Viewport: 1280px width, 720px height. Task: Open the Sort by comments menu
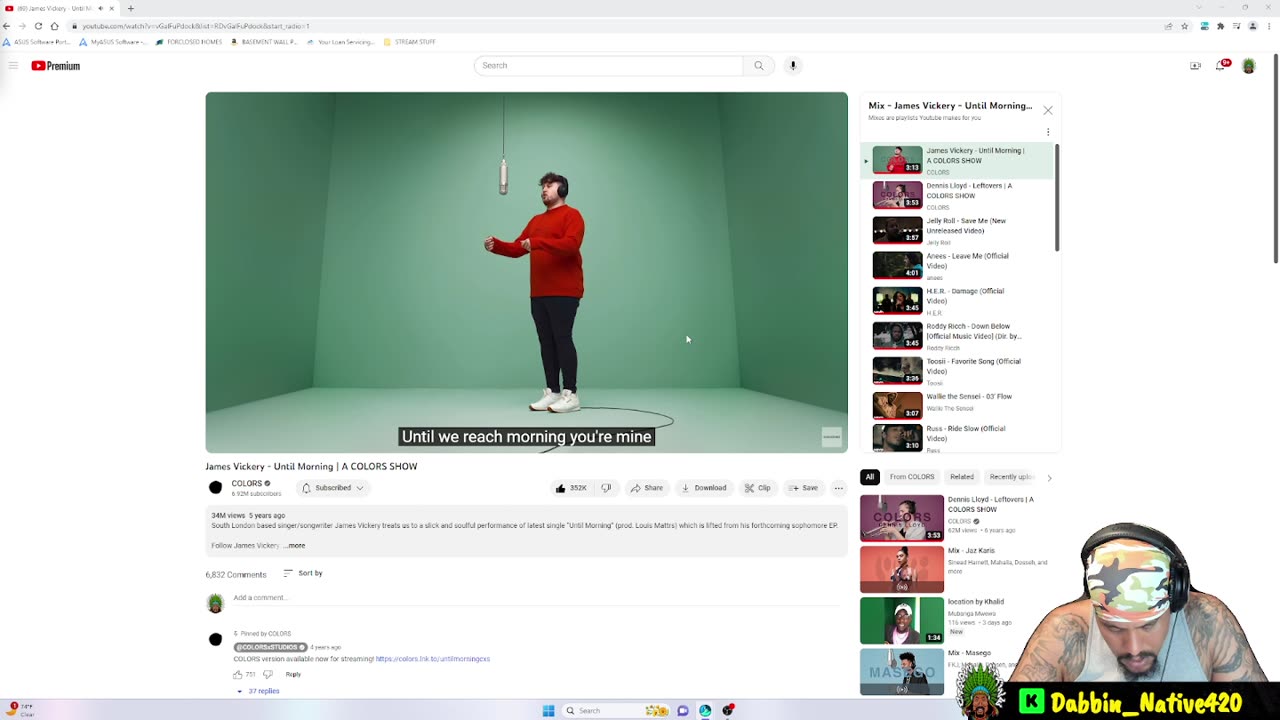[302, 573]
